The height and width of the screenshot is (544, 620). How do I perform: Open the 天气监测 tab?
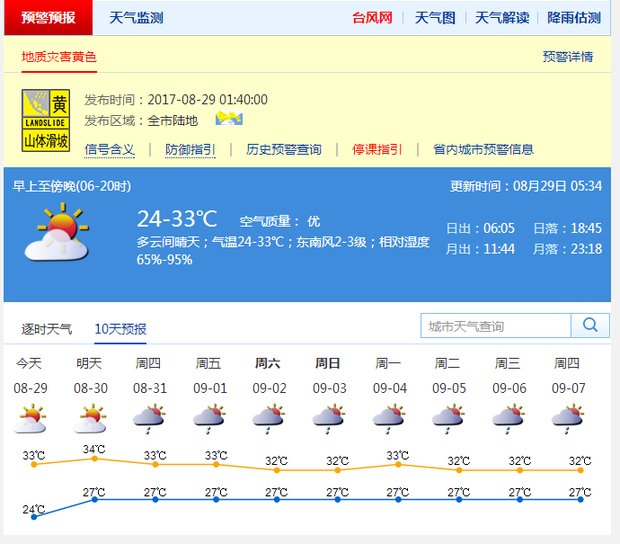click(136, 18)
